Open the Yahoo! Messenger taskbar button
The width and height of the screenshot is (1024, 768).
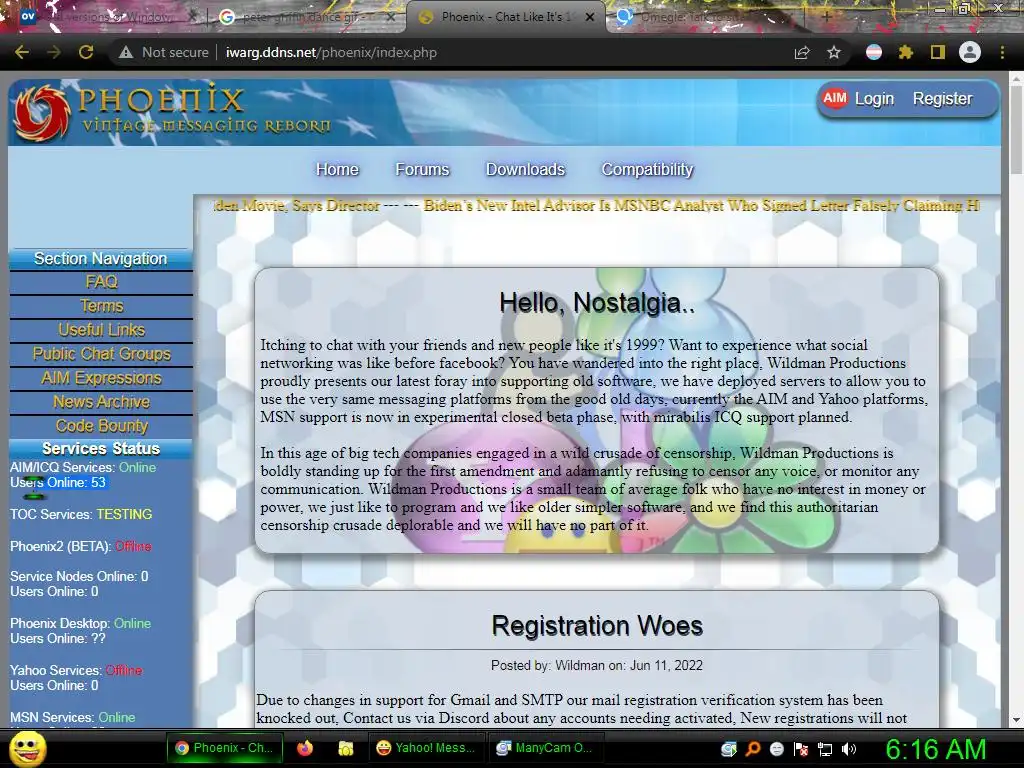tap(426, 748)
